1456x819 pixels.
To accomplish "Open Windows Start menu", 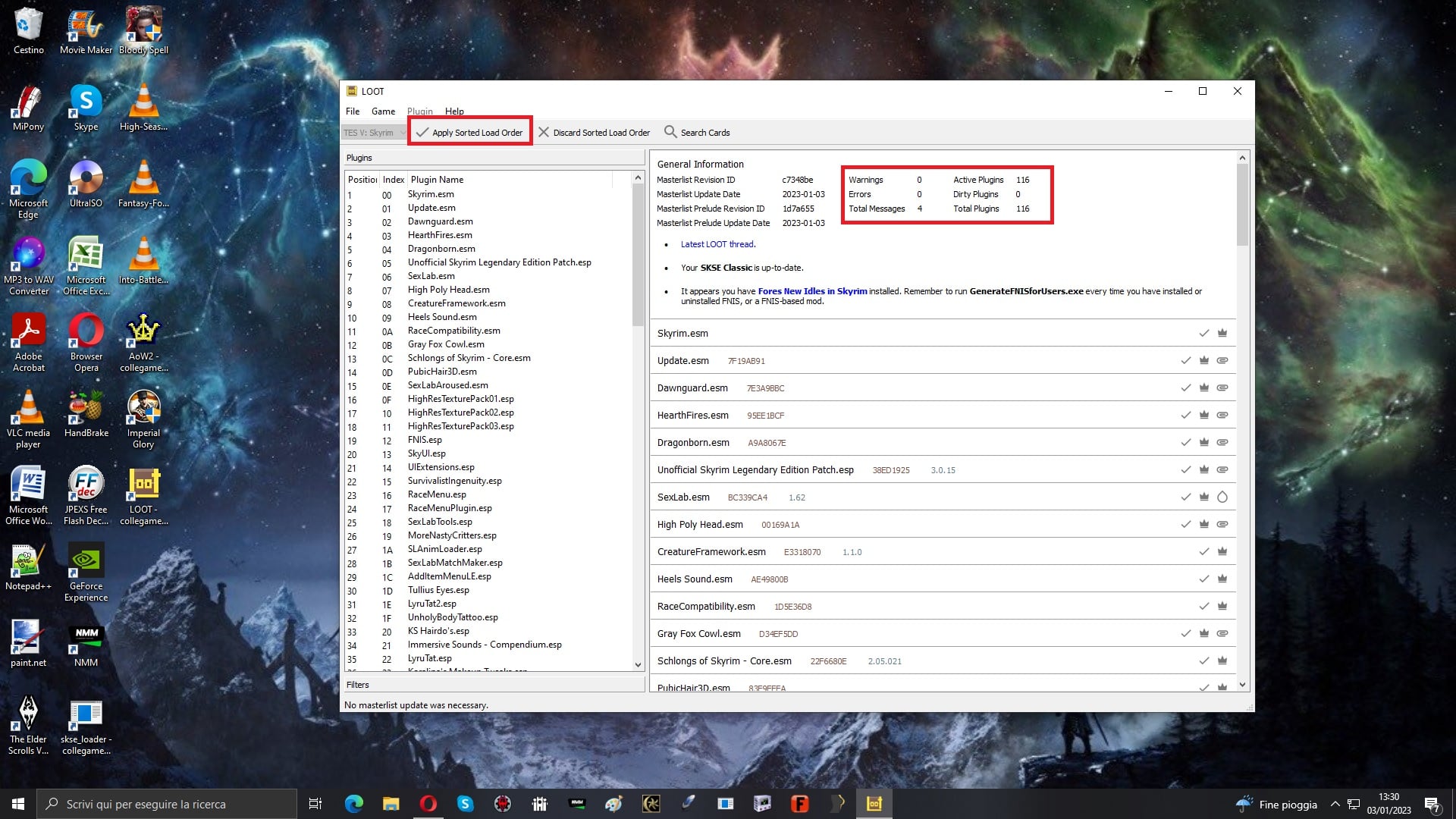I will pyautogui.click(x=18, y=804).
